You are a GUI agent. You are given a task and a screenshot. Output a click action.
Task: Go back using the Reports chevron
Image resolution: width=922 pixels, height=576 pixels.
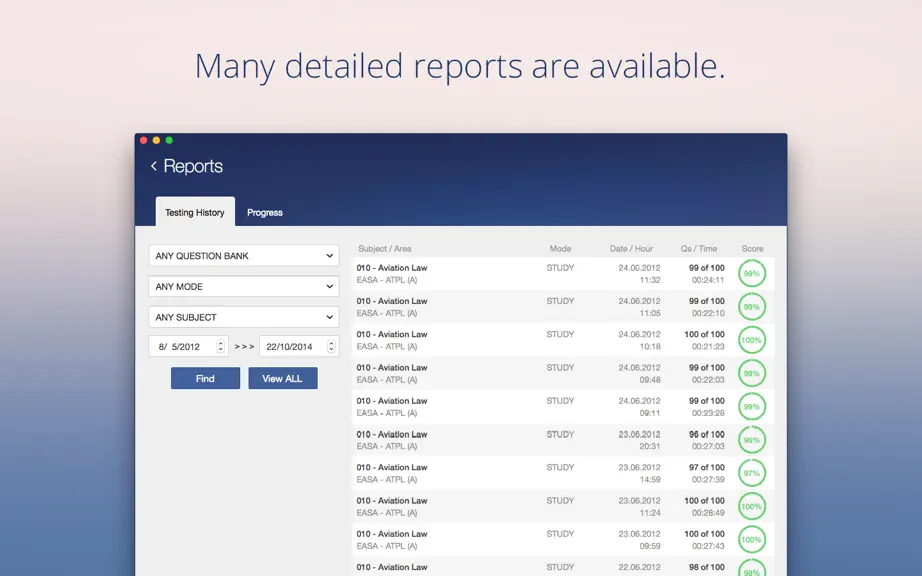[154, 166]
